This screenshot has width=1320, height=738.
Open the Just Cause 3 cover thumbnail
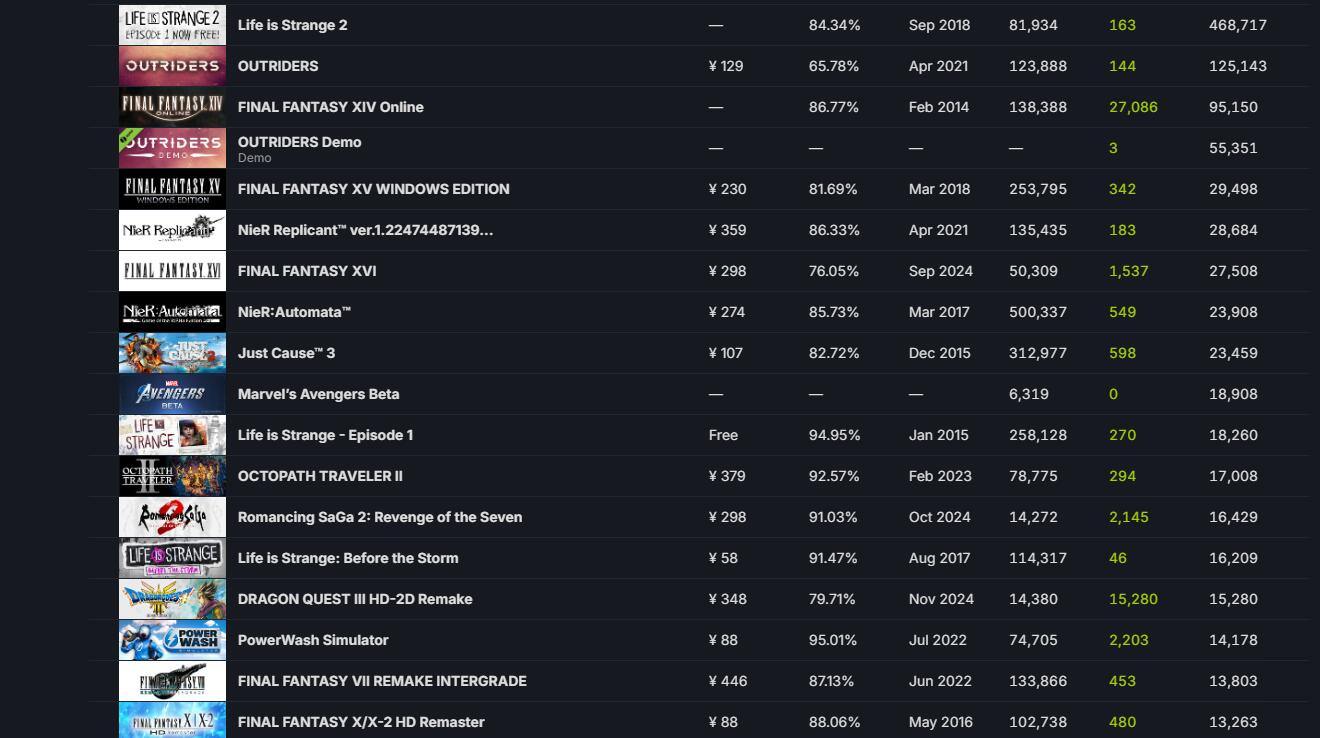[172, 353]
